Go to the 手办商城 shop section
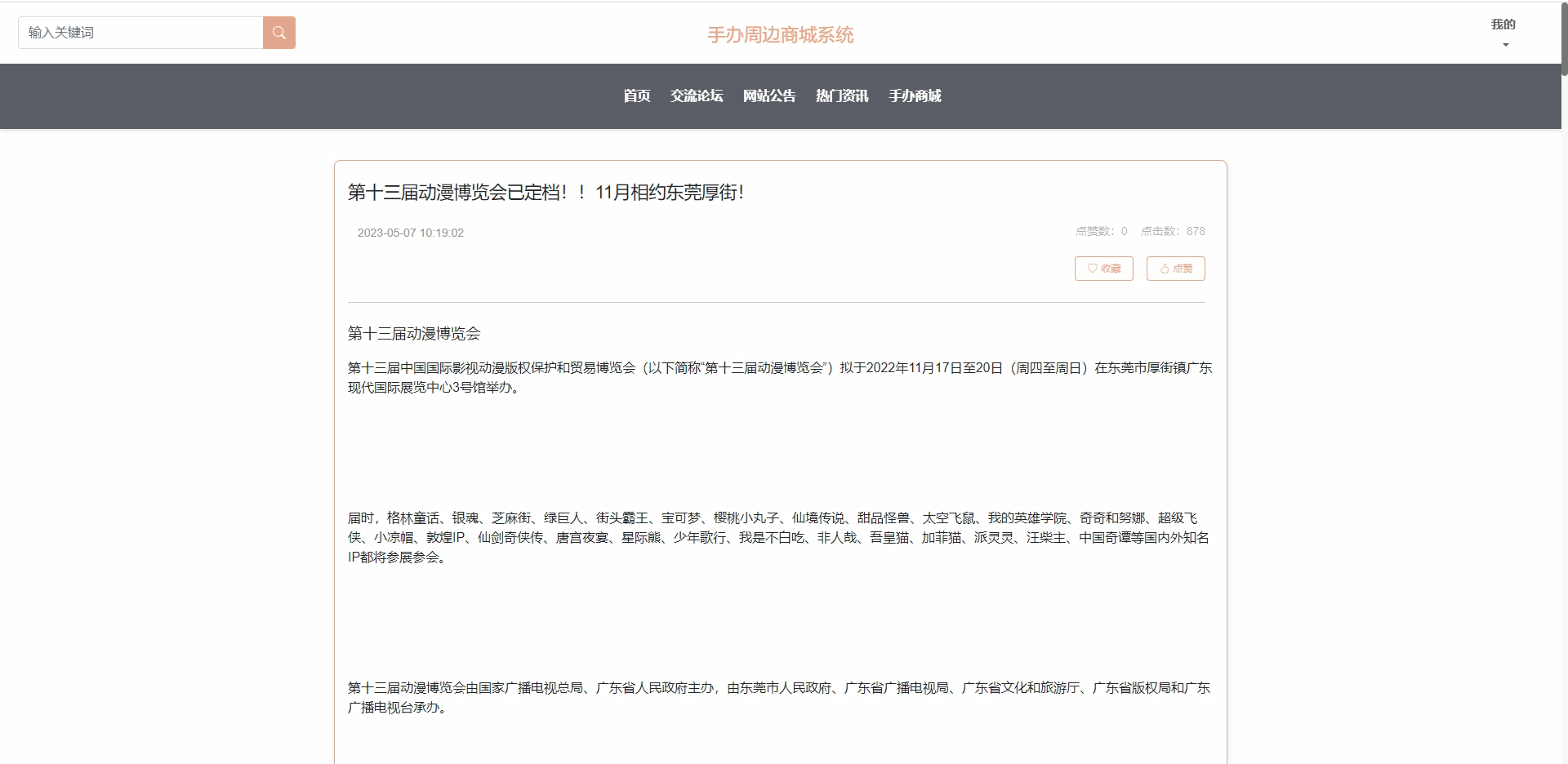 coord(914,96)
